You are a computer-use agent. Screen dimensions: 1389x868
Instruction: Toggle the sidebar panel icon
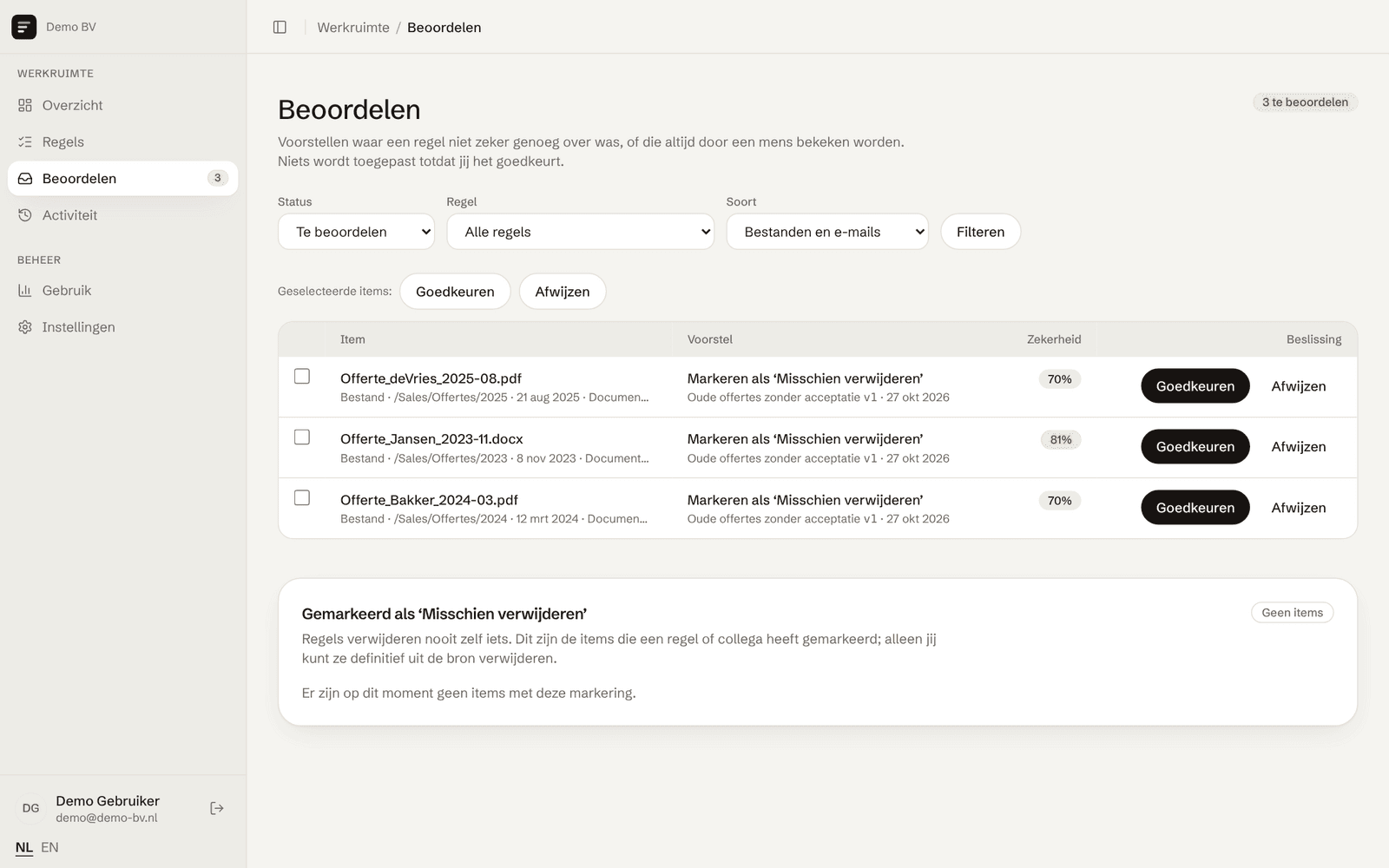[280, 27]
